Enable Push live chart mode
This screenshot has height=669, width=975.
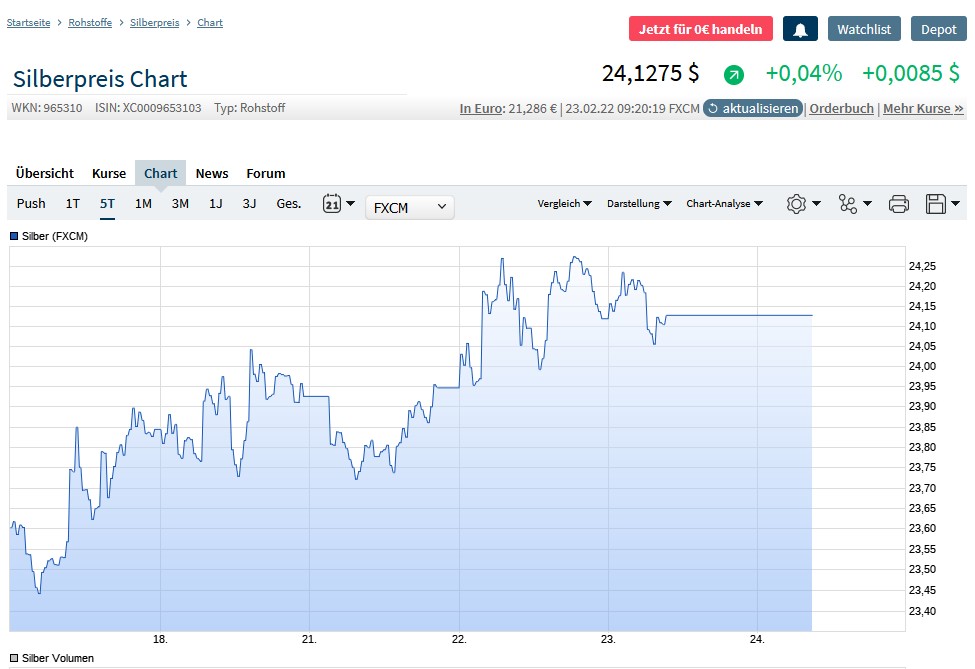click(31, 204)
